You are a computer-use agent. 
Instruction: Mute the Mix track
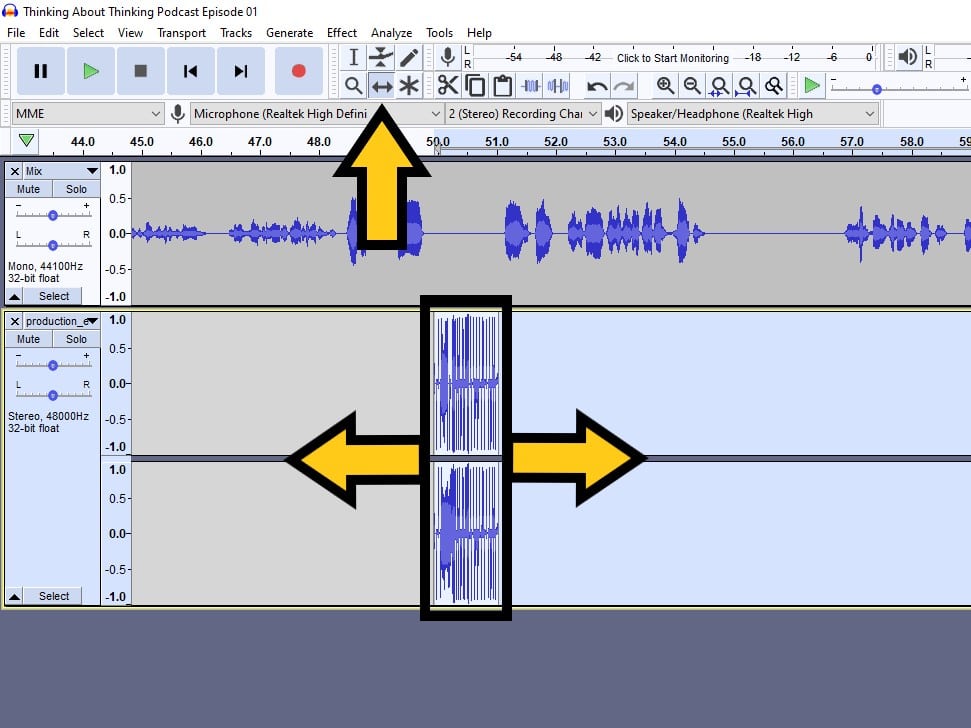click(x=28, y=189)
